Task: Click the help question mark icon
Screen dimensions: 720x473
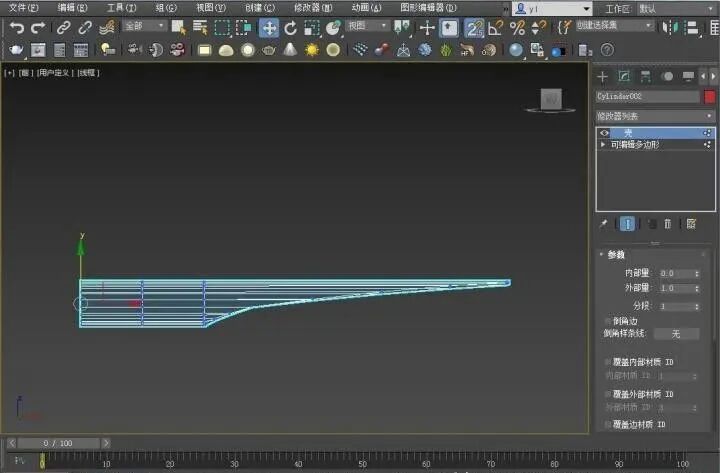Action: click(x=607, y=50)
